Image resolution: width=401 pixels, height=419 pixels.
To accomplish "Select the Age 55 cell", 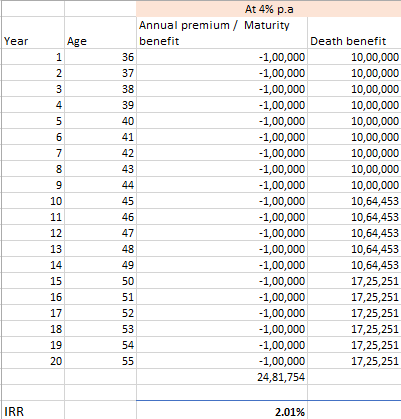I will click(x=100, y=361).
